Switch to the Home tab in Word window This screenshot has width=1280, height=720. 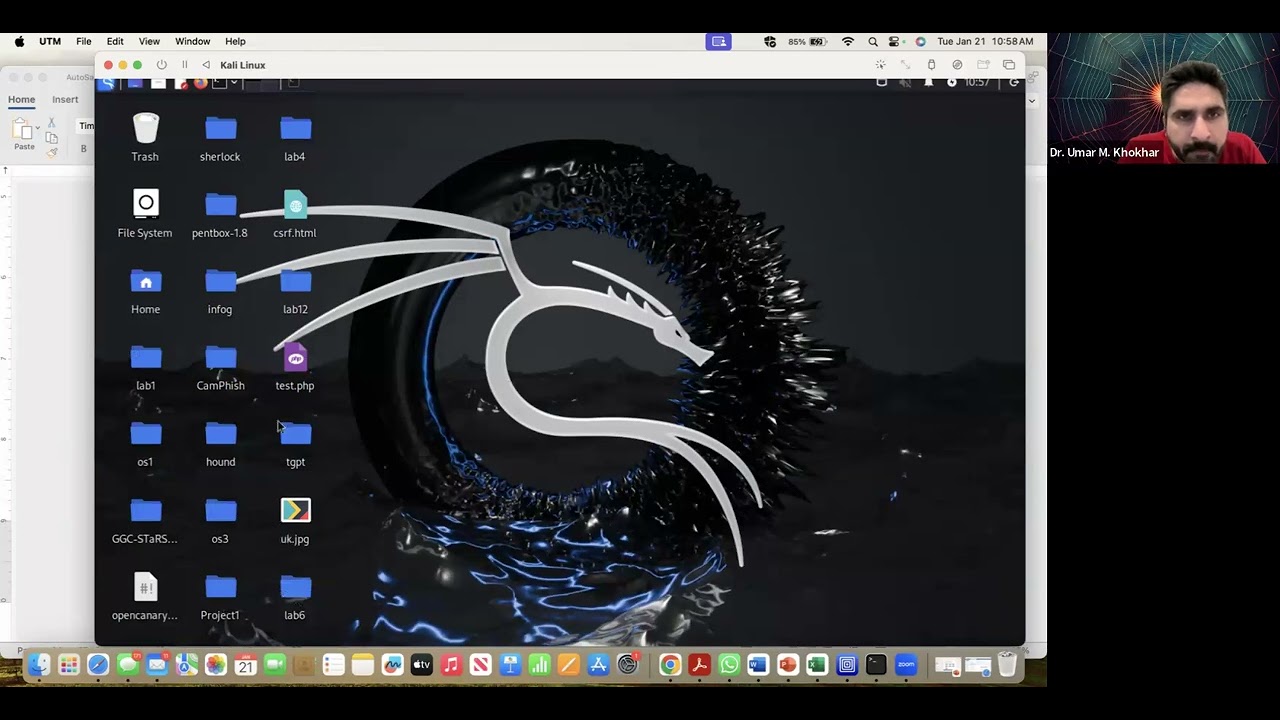coord(21,99)
